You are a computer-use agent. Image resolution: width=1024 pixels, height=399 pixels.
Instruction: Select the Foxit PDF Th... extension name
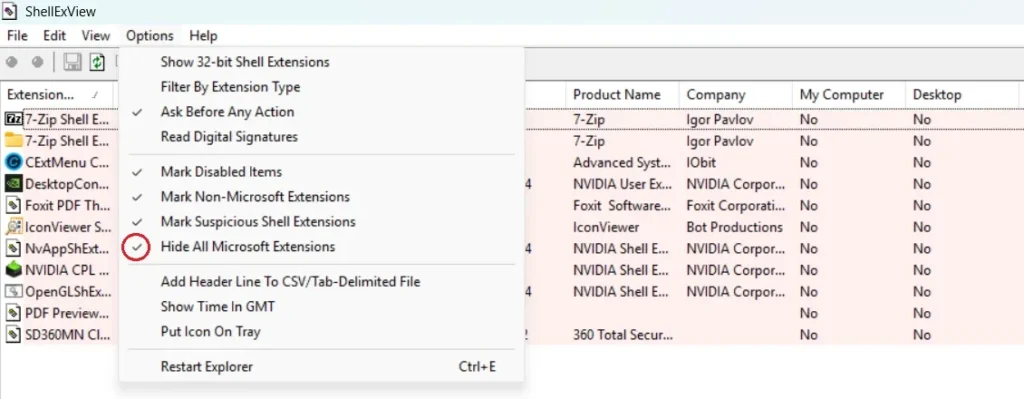coord(68,205)
